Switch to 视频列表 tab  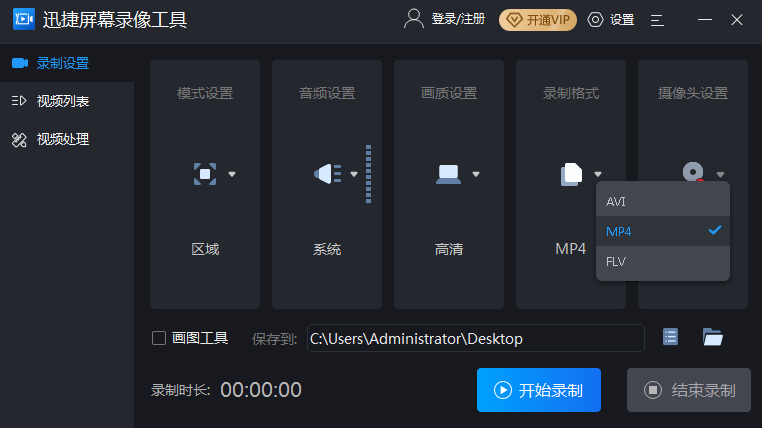tap(67, 101)
